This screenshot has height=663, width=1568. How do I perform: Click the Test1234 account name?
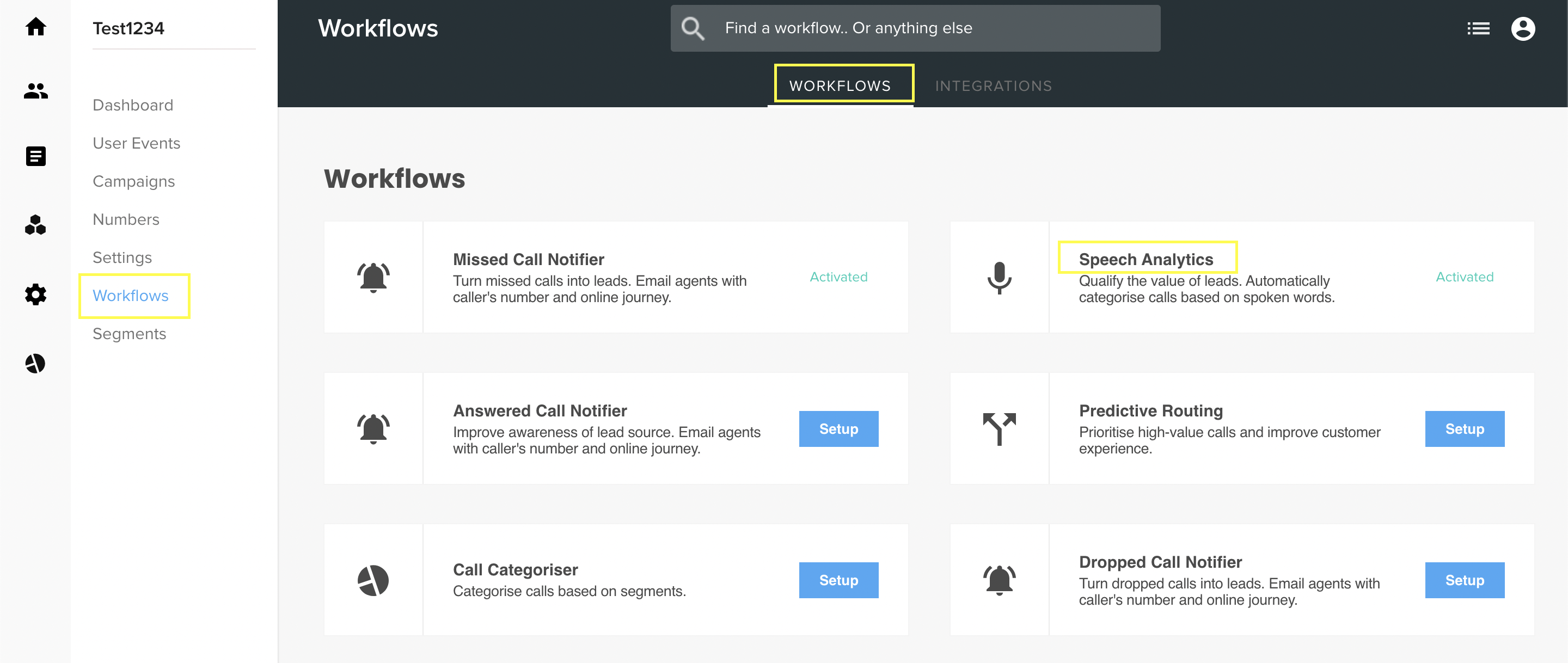(128, 28)
